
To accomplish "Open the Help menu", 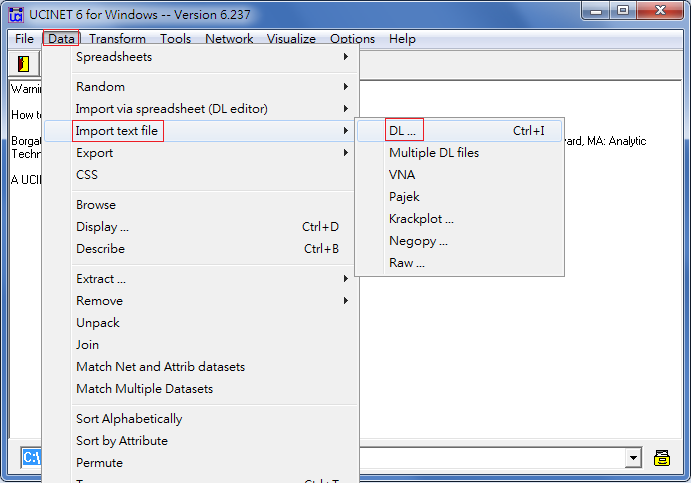I will click(402, 39).
